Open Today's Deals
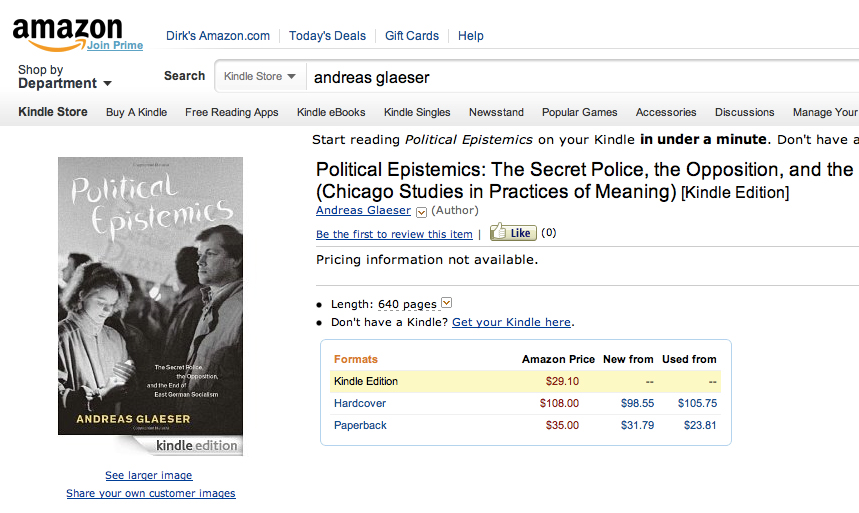The image size is (859, 513). [x=327, y=36]
